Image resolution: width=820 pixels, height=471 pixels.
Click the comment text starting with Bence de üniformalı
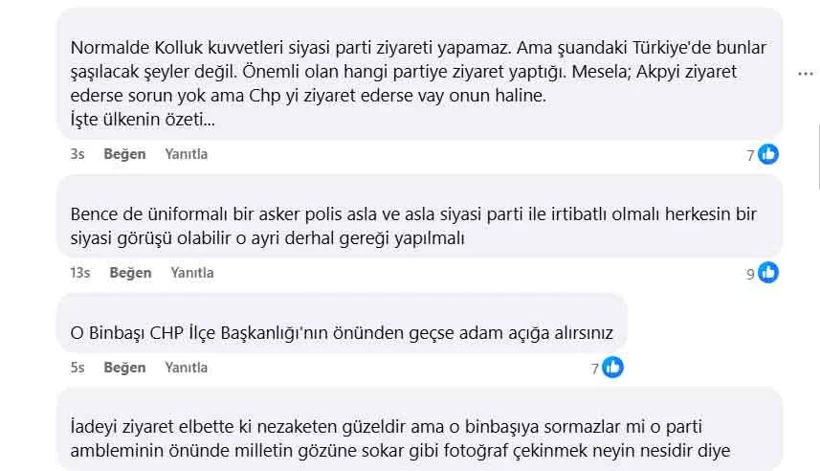click(x=400, y=227)
